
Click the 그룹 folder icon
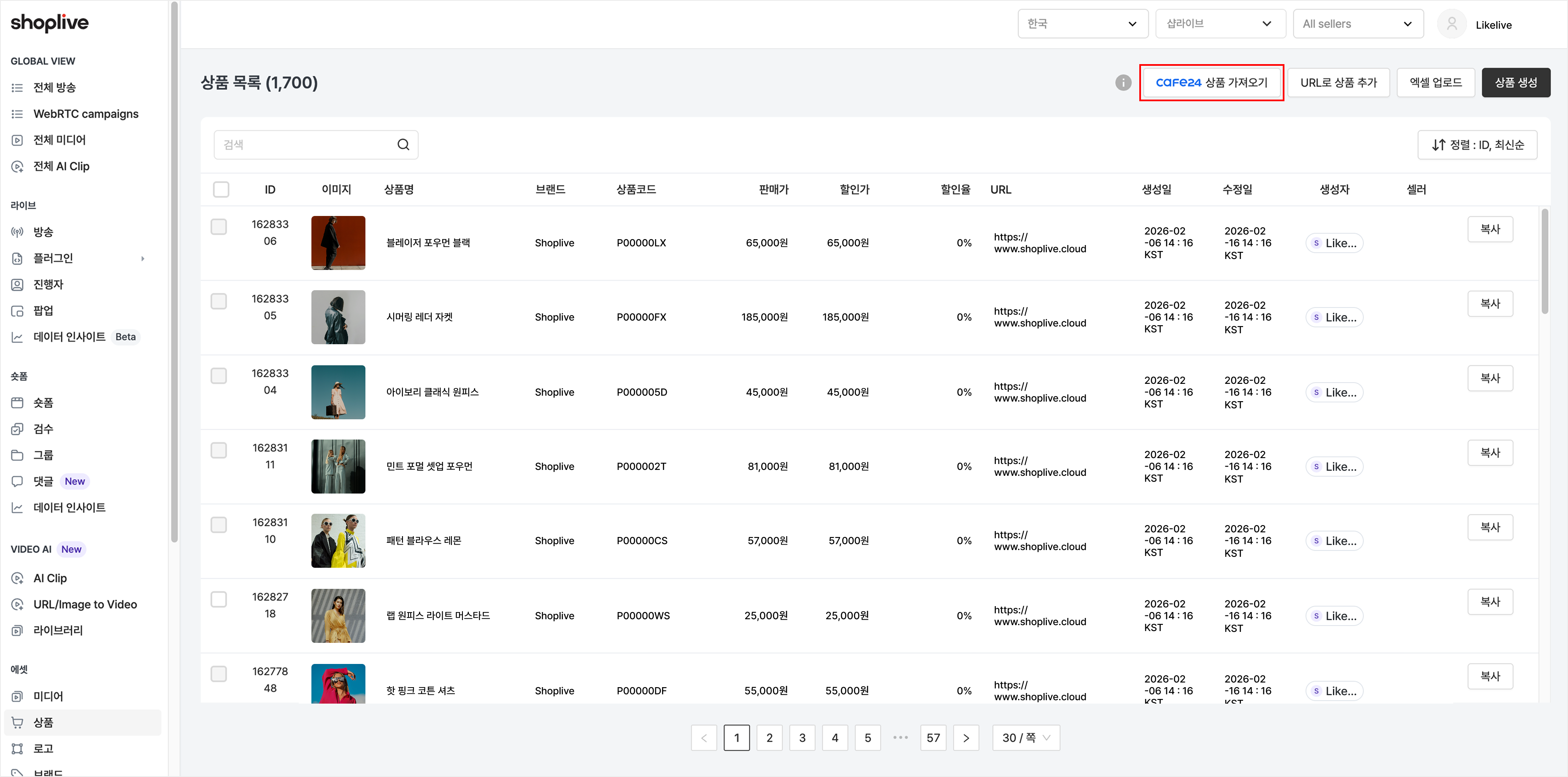tap(17, 455)
